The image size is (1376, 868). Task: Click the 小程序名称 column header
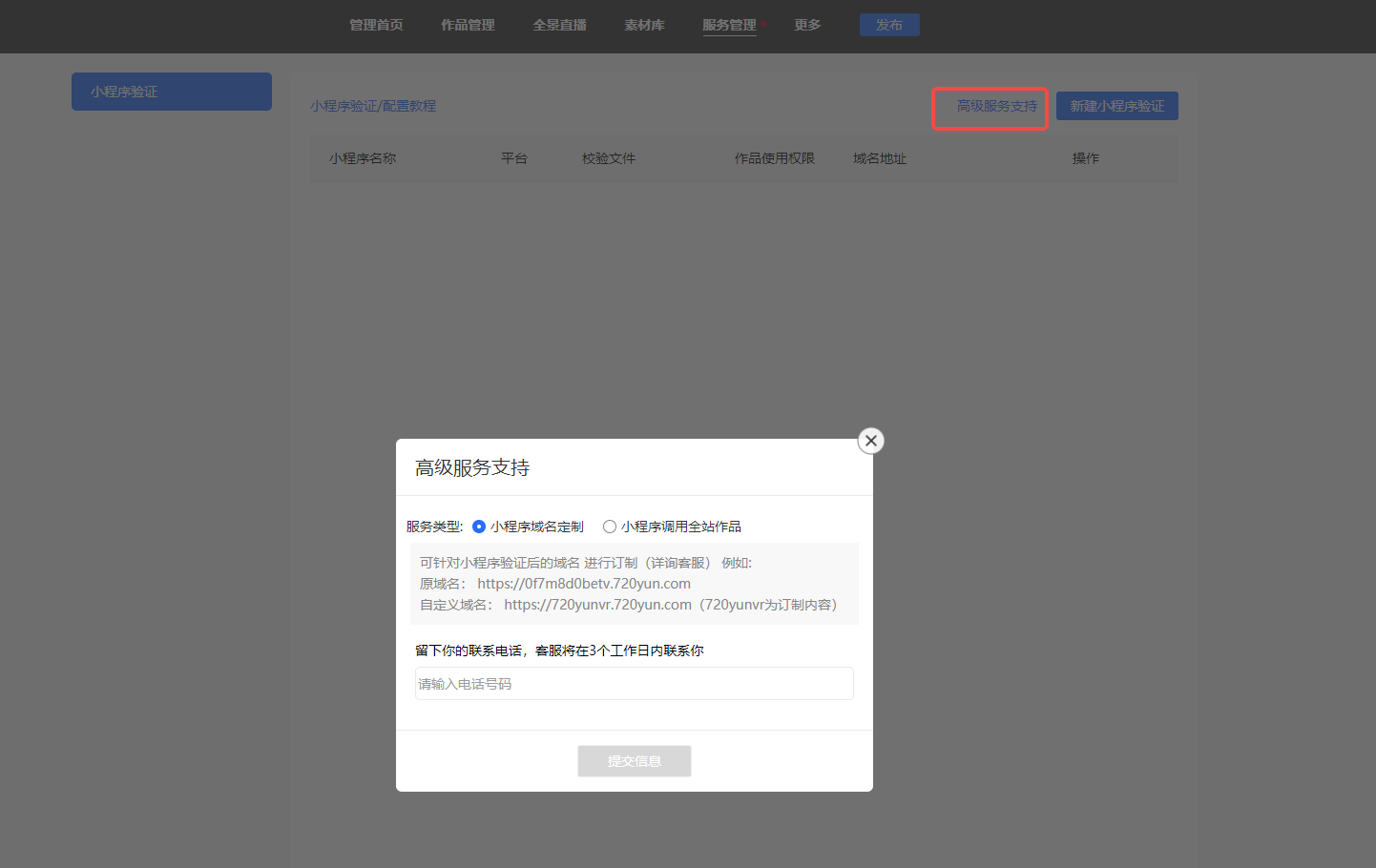coord(363,158)
